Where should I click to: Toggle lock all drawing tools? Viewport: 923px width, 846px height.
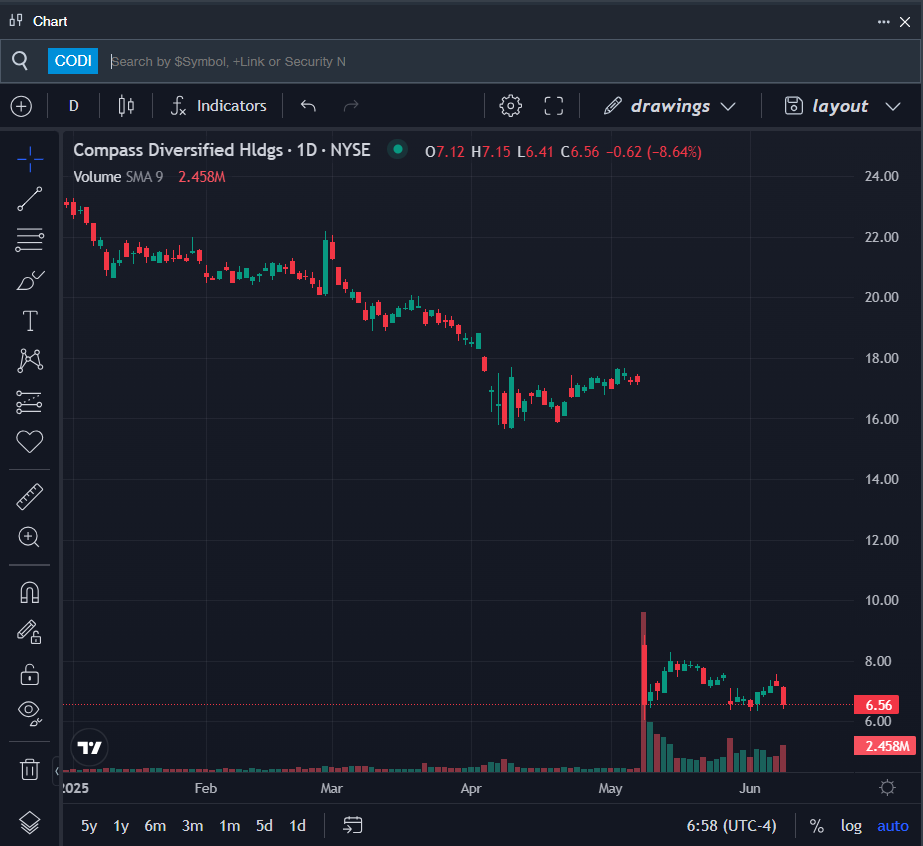[29, 674]
